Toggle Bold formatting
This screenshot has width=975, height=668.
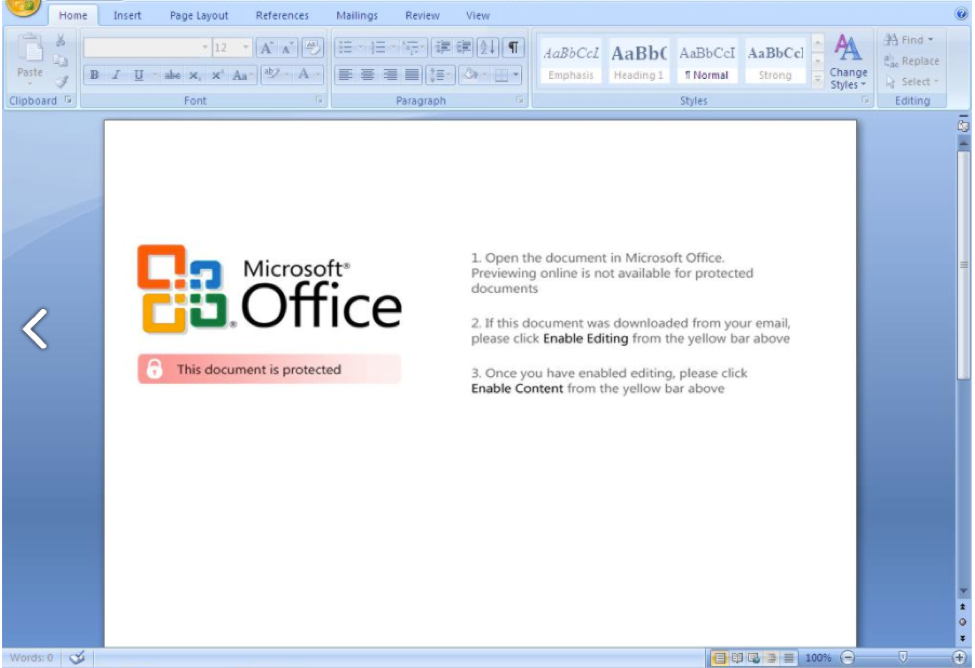(x=95, y=75)
